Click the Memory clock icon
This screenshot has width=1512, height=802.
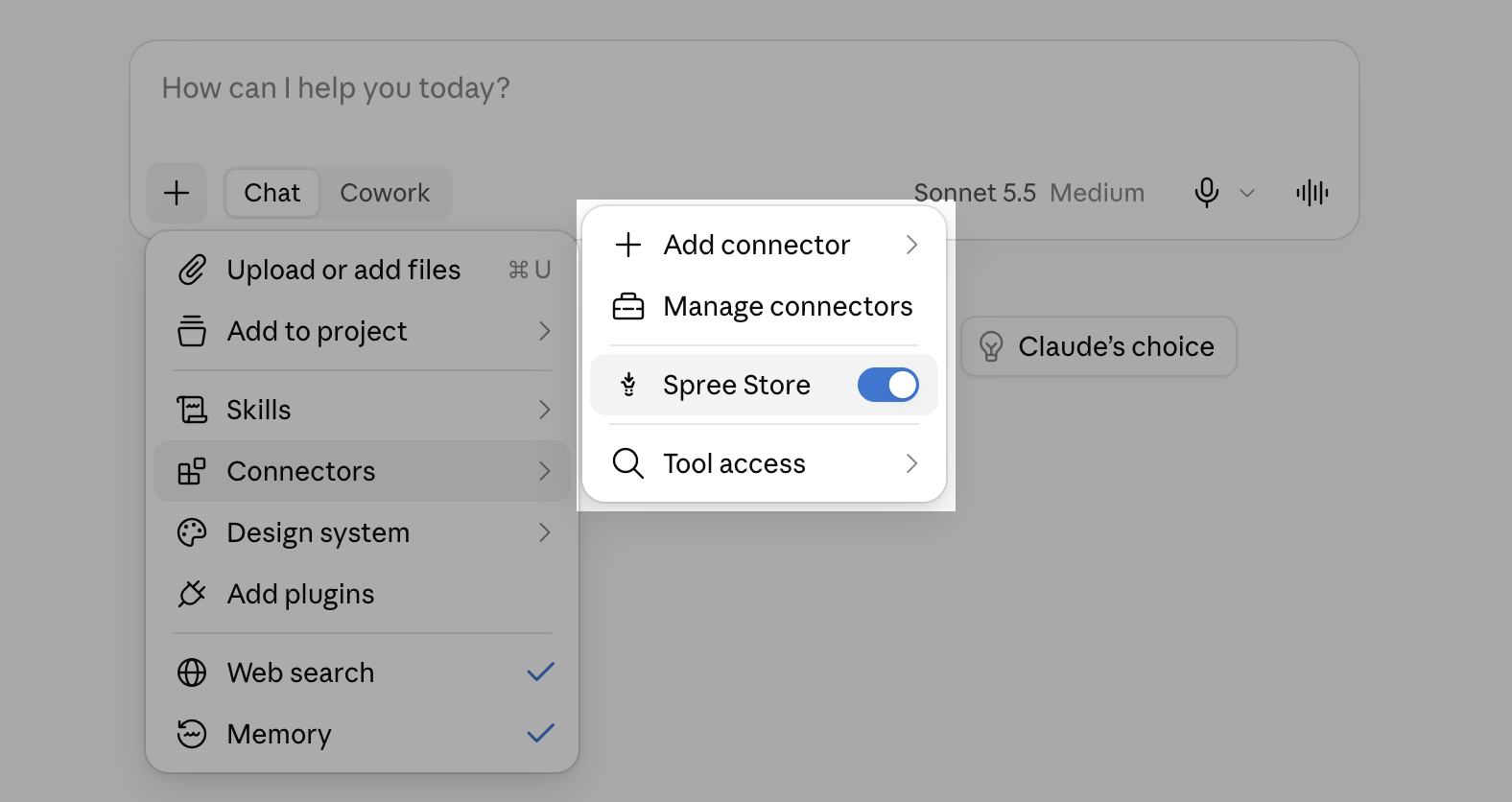pyautogui.click(x=192, y=734)
